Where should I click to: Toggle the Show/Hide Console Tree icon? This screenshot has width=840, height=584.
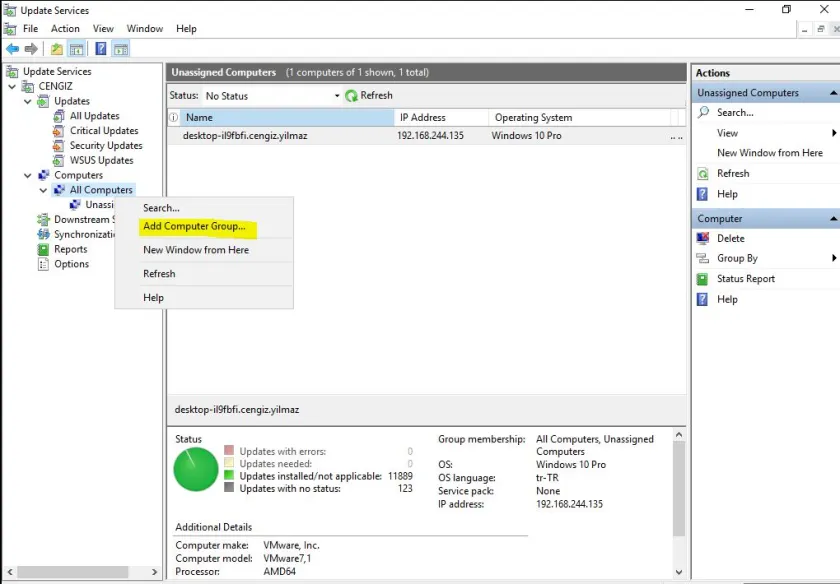[x=76, y=49]
